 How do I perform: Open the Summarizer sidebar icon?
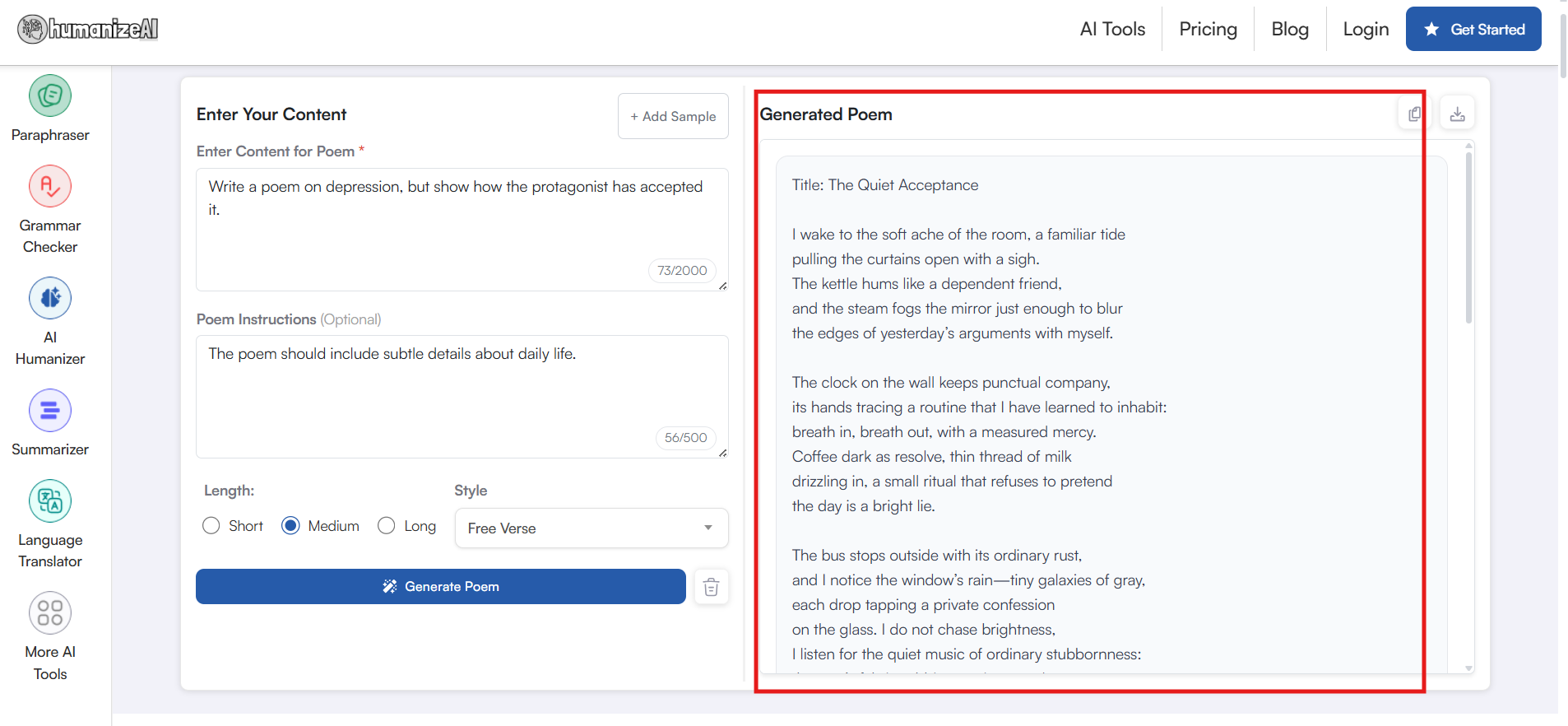[x=50, y=411]
